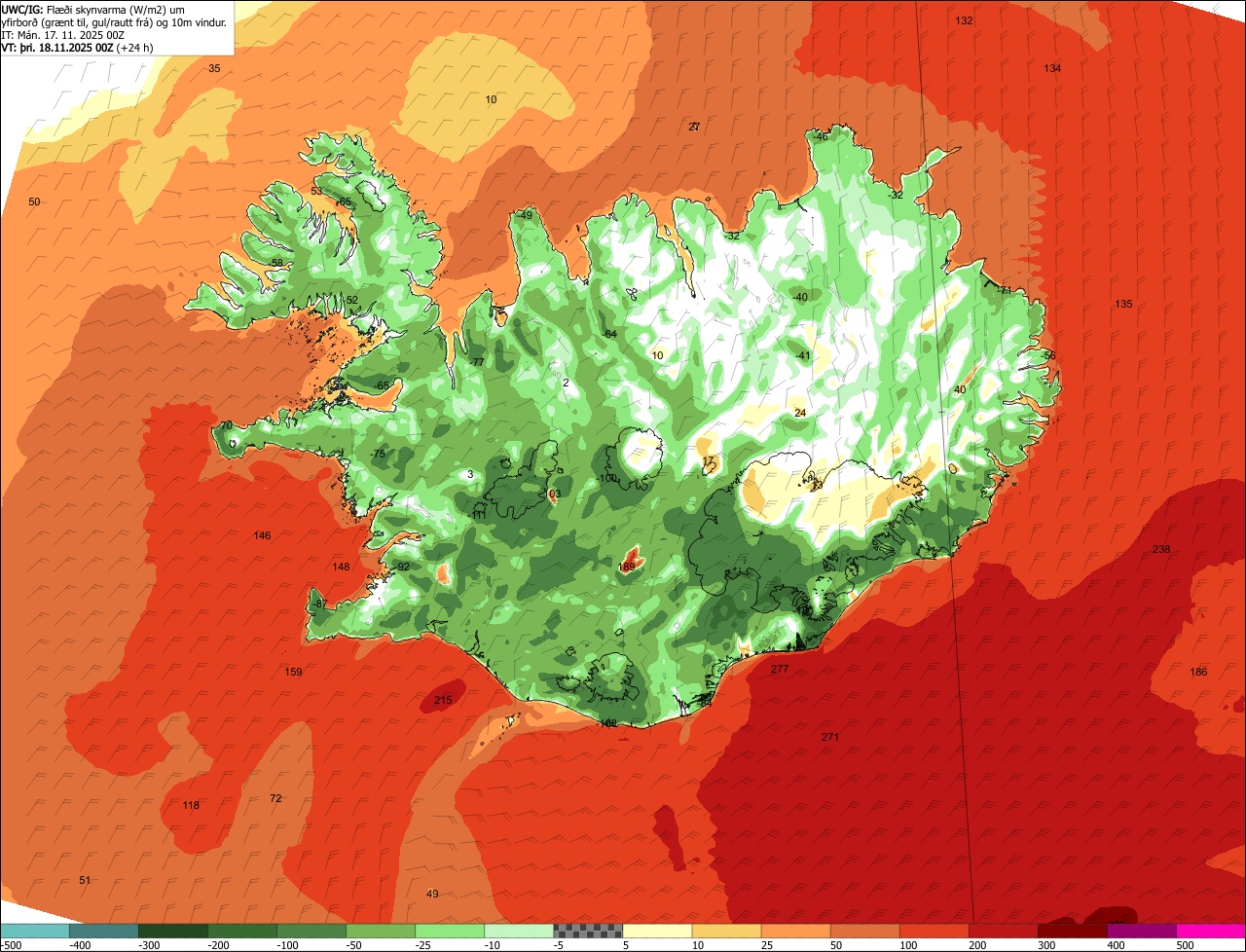The width and height of the screenshot is (1246, 952).
Task: Click the dark maroon swatch between 300 and 400
Action: coord(1072,931)
